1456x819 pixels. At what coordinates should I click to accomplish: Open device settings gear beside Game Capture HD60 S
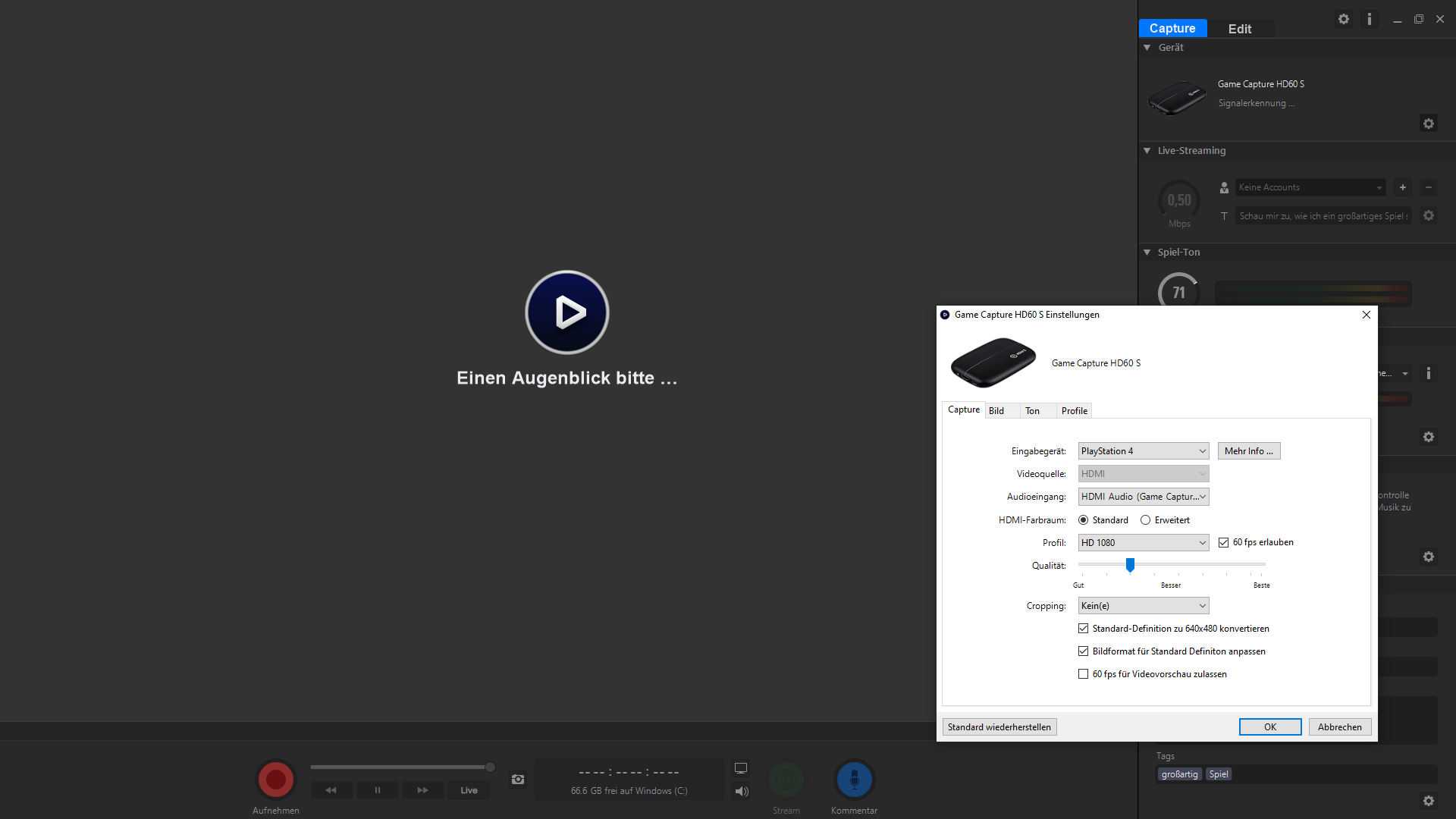pyautogui.click(x=1429, y=124)
